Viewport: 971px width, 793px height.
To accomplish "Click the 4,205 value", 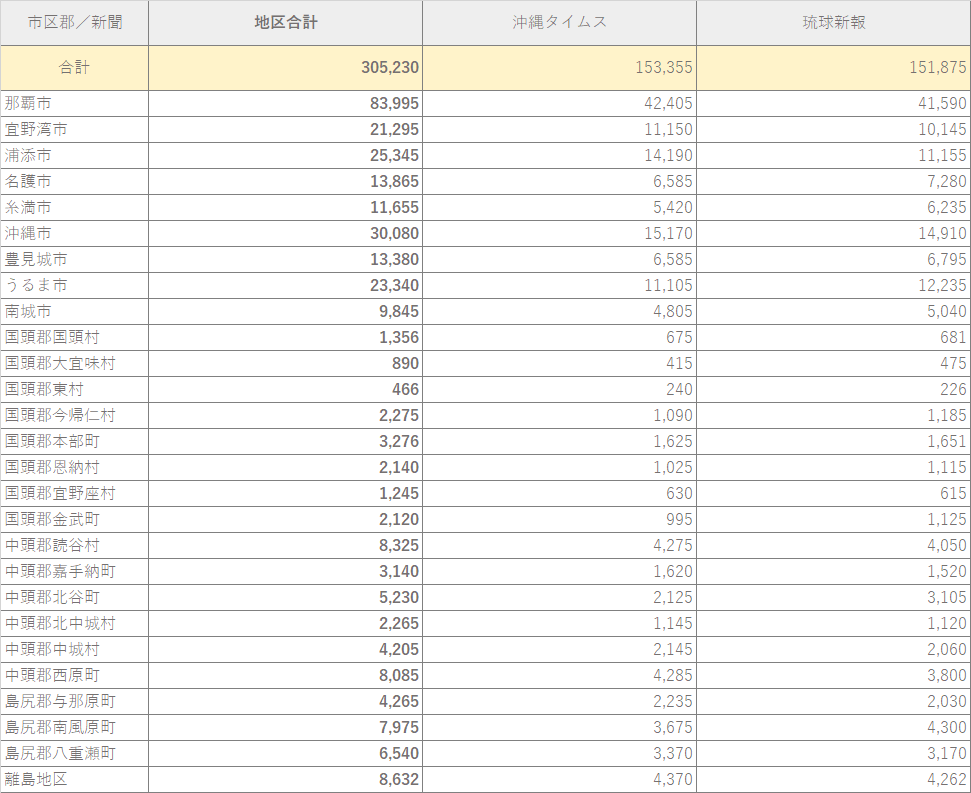I will pos(399,649).
